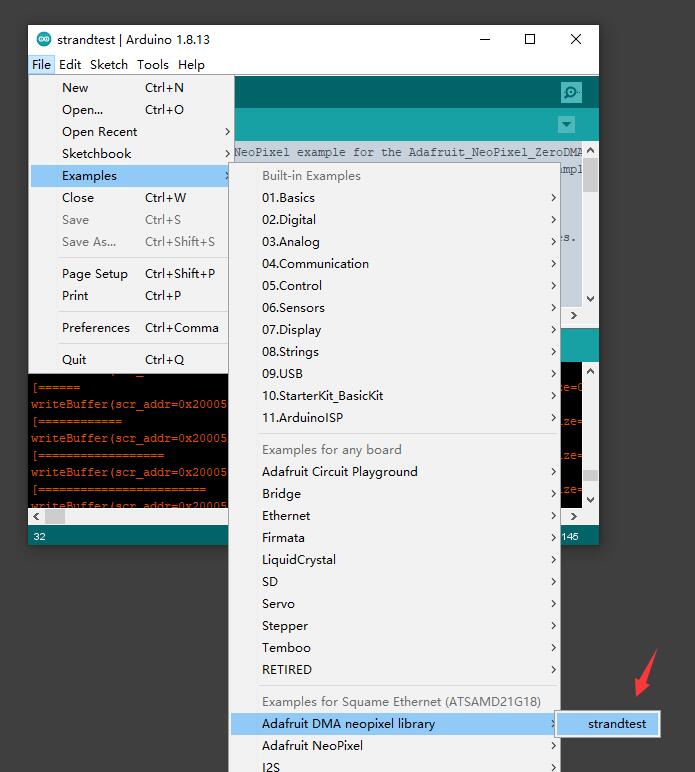This screenshot has width=695, height=772.
Task: Open the Sketch menu
Action: (109, 64)
